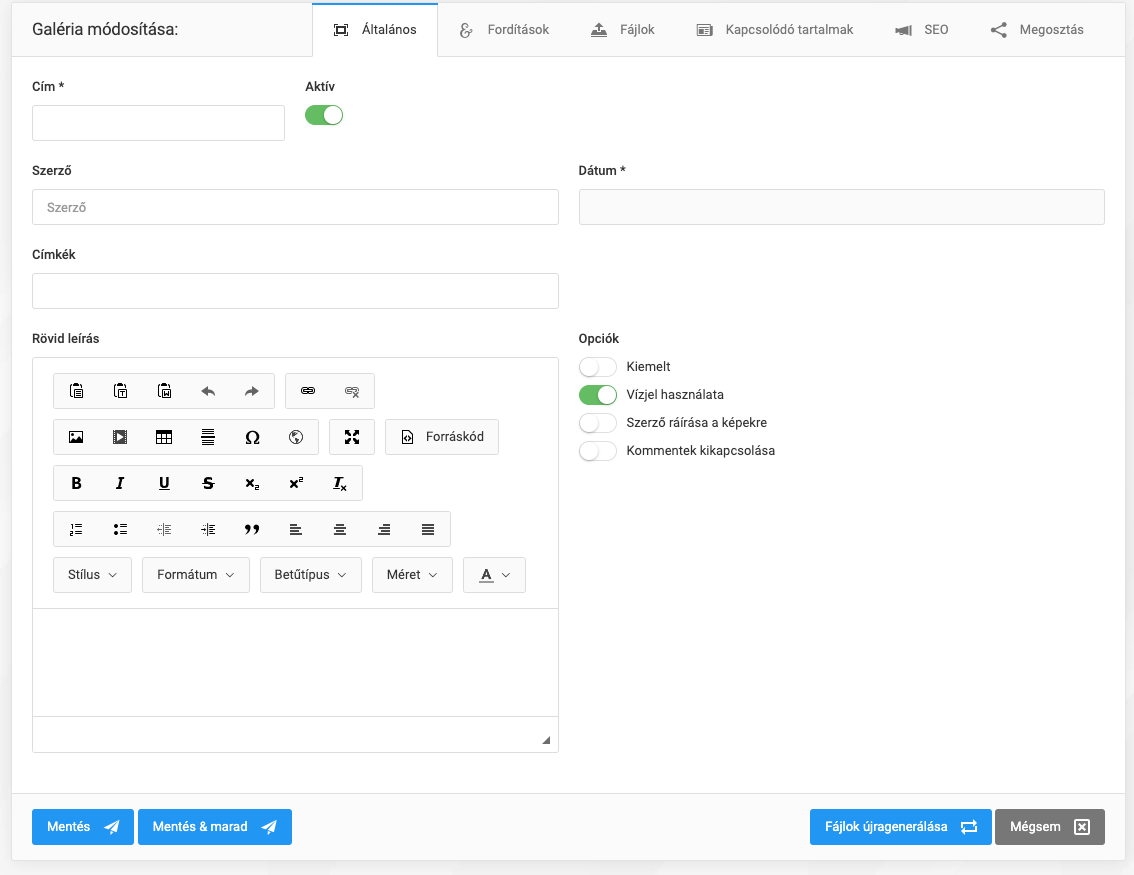Insert an image in the editor
The height and width of the screenshot is (875, 1134).
(76, 437)
